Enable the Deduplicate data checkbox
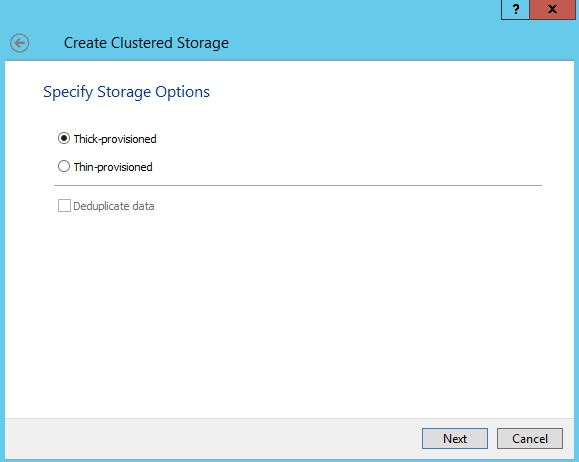The image size is (579, 462). (x=64, y=206)
